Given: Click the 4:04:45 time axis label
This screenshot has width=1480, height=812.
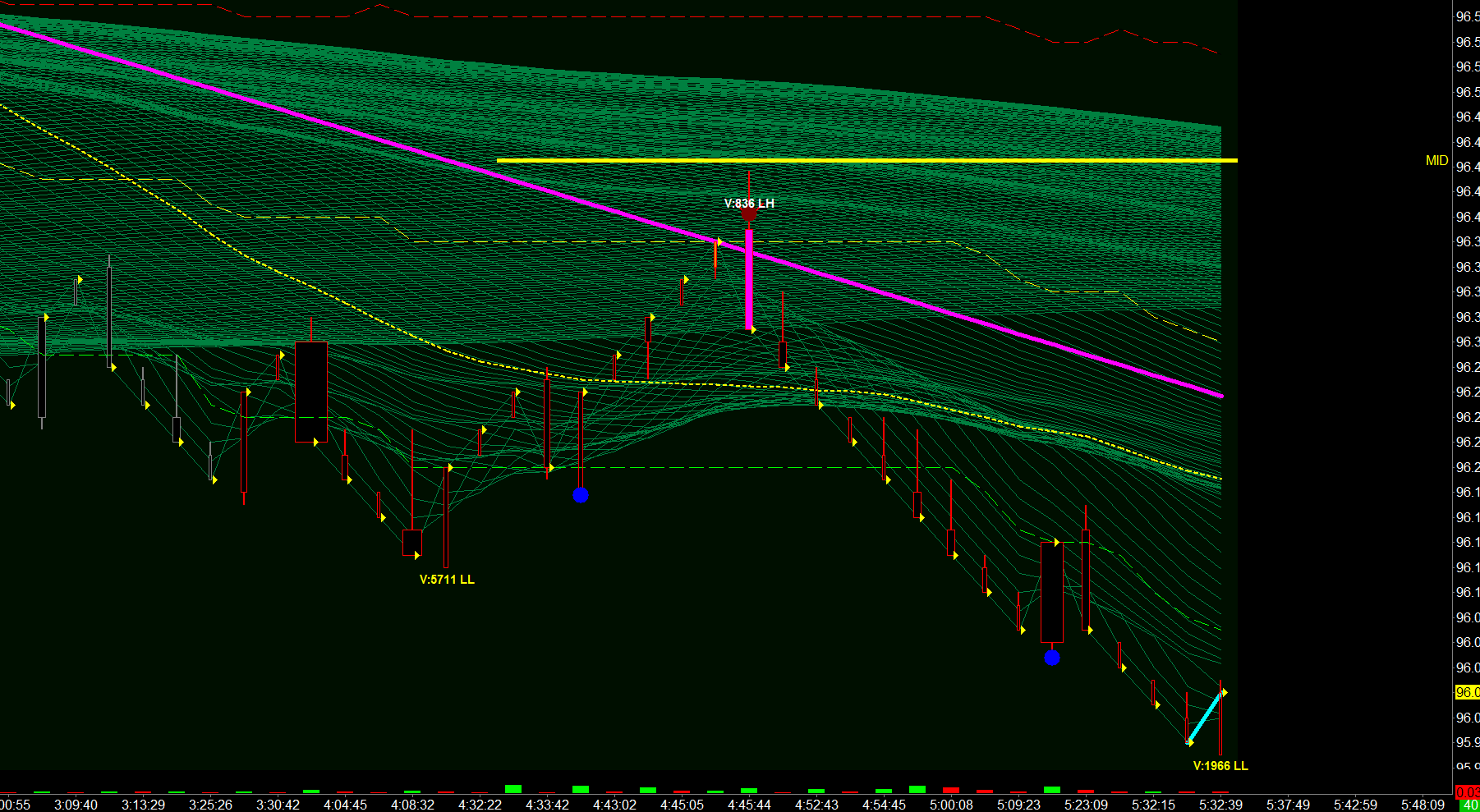Looking at the screenshot, I should pyautogui.click(x=345, y=805).
